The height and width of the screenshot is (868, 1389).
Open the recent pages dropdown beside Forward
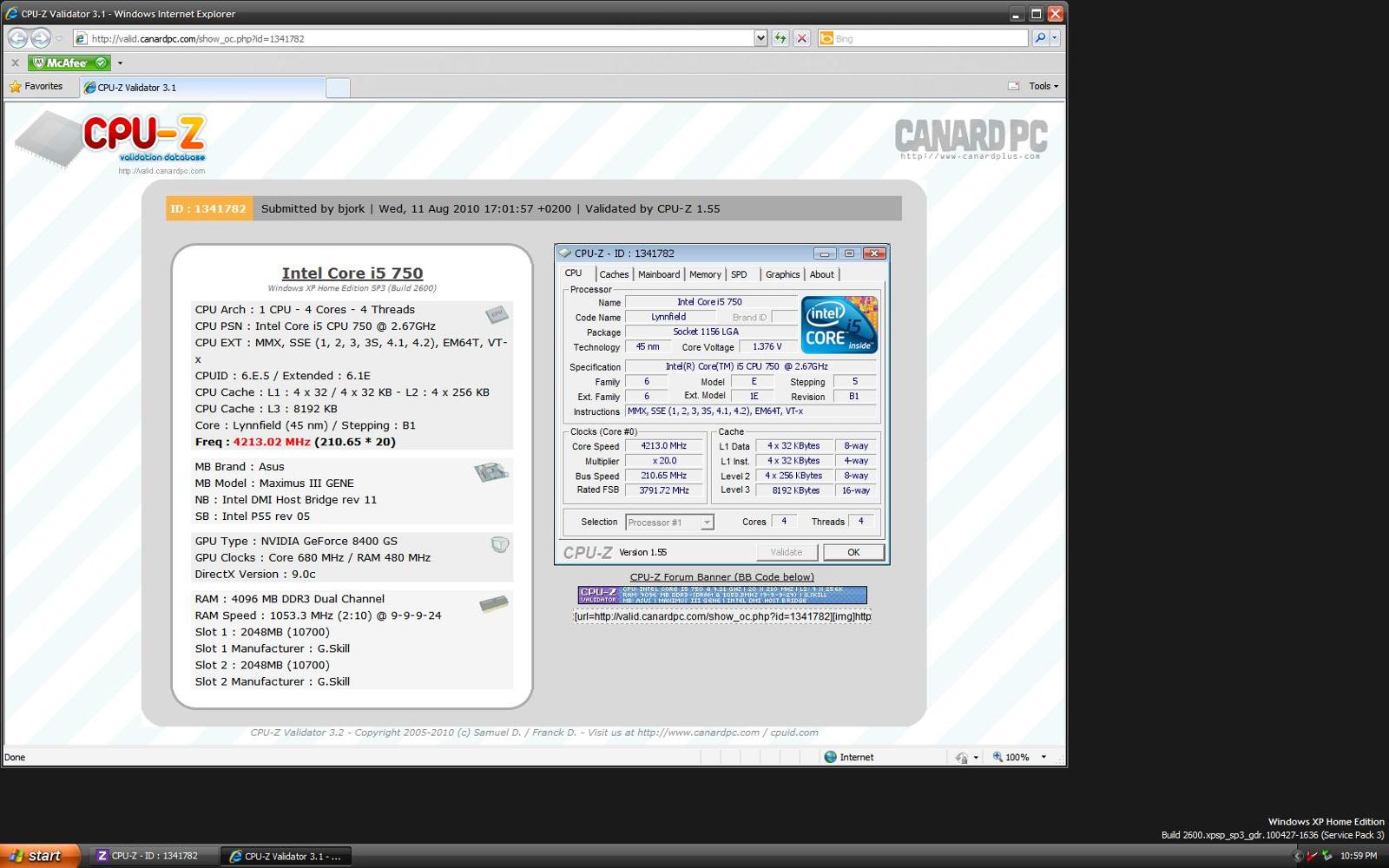pyautogui.click(x=59, y=38)
